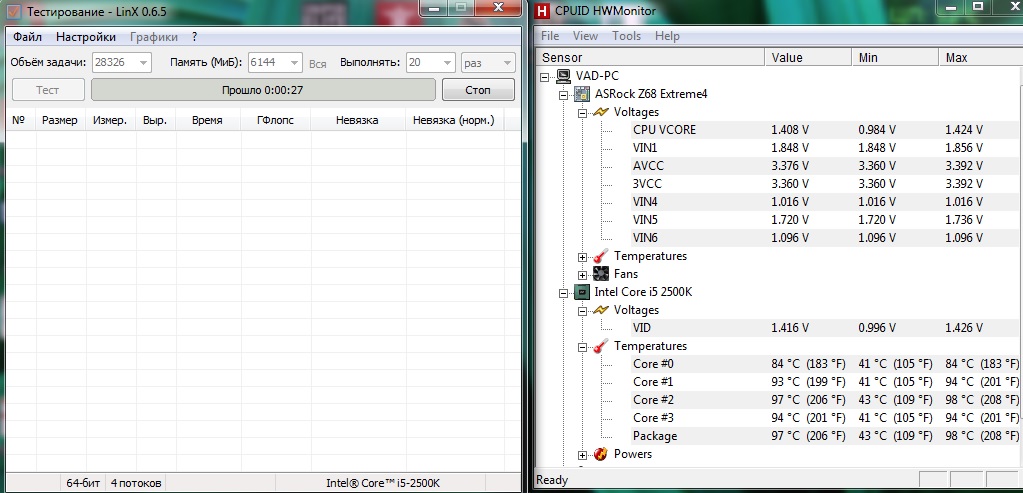The height and width of the screenshot is (493, 1023).
Task: Collapse the Intel Core i5 2500K node
Action: tap(564, 293)
